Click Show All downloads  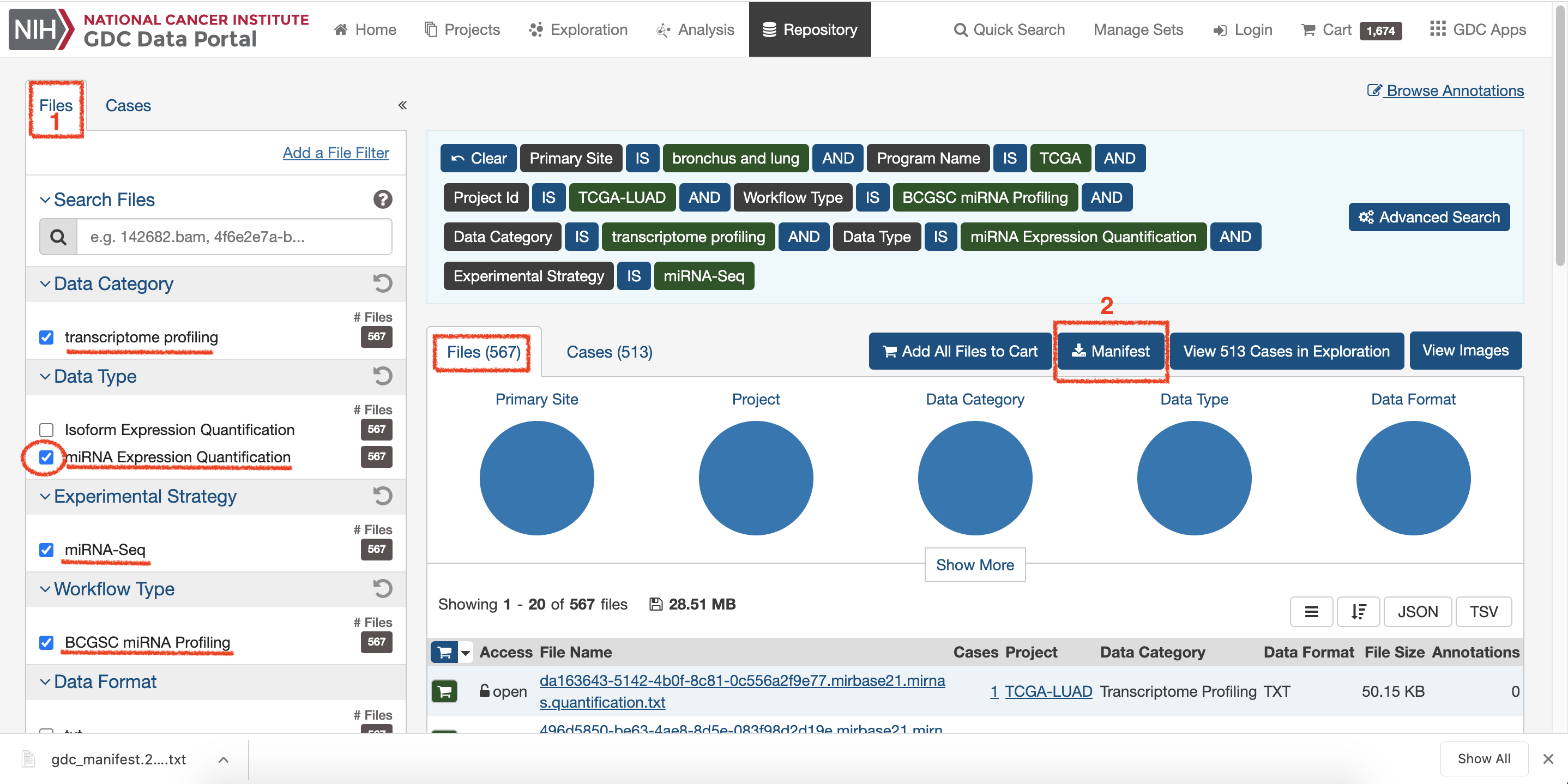tap(1483, 758)
